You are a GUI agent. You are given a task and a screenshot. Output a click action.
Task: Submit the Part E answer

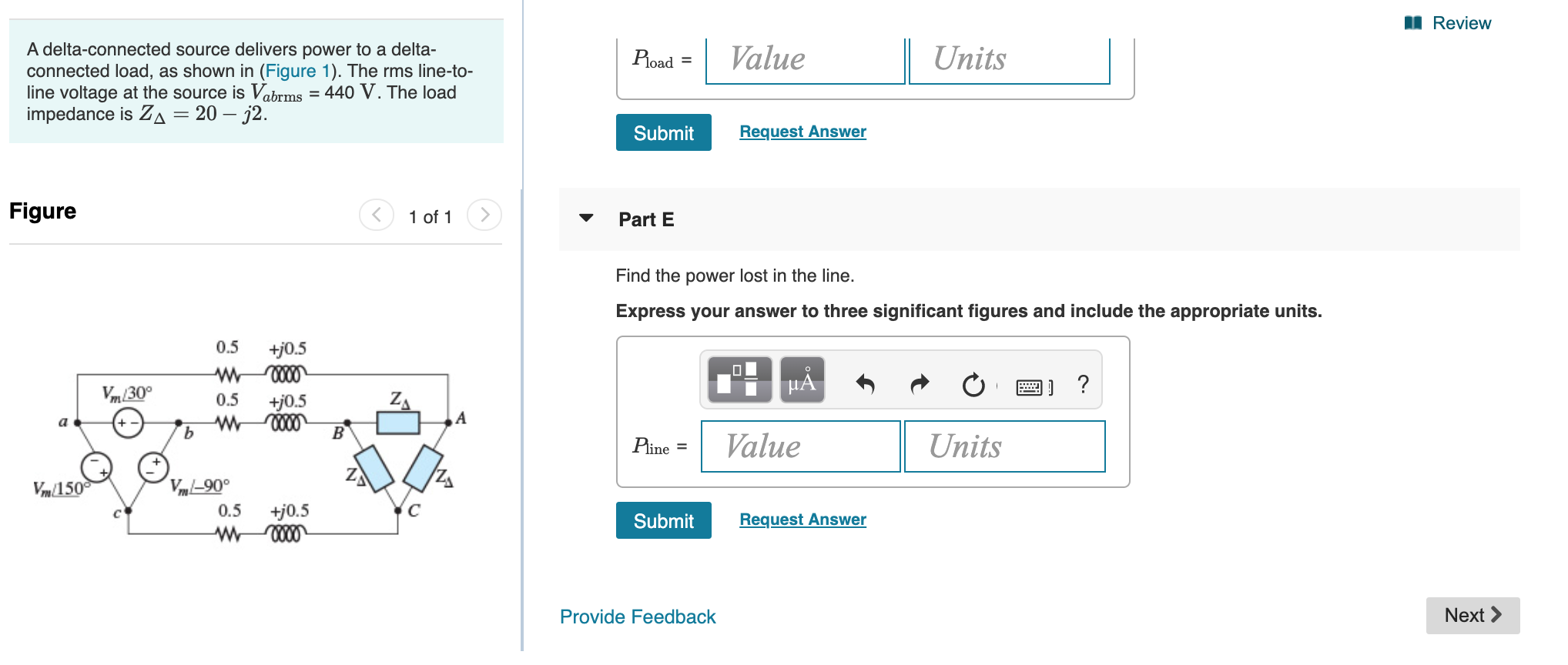pos(663,520)
